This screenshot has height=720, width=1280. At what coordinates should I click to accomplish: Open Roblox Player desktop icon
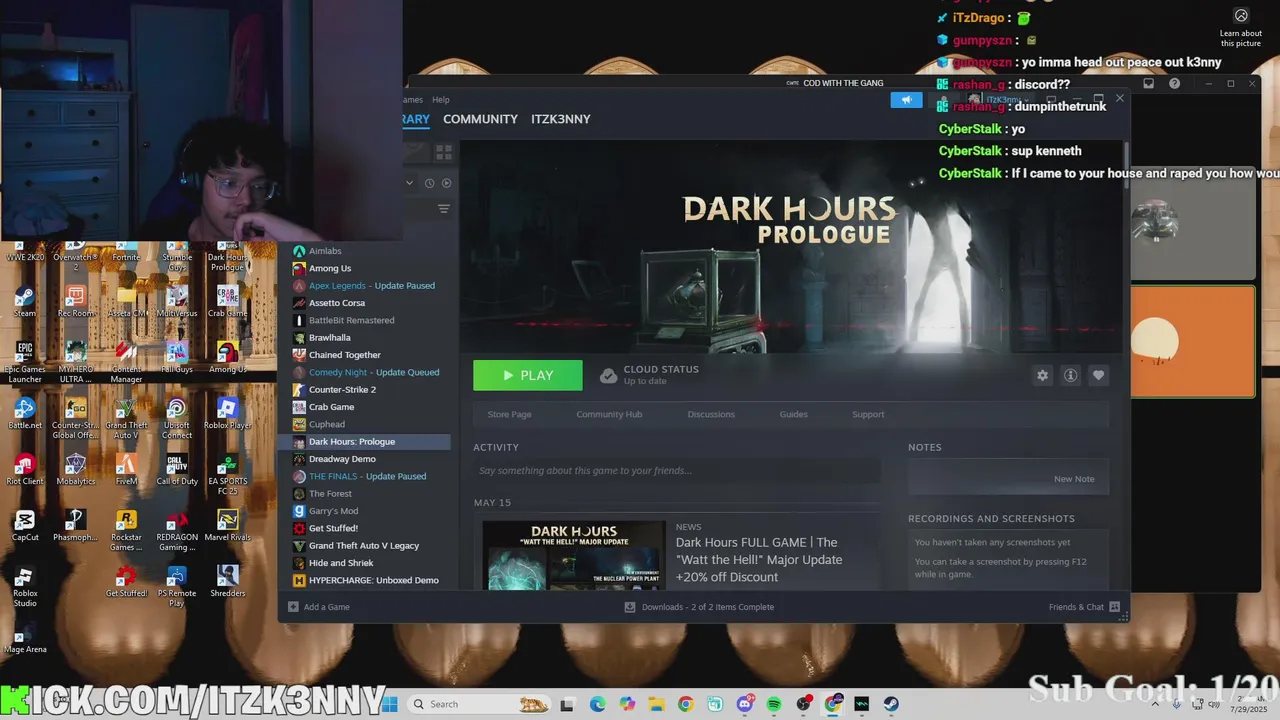(x=227, y=413)
